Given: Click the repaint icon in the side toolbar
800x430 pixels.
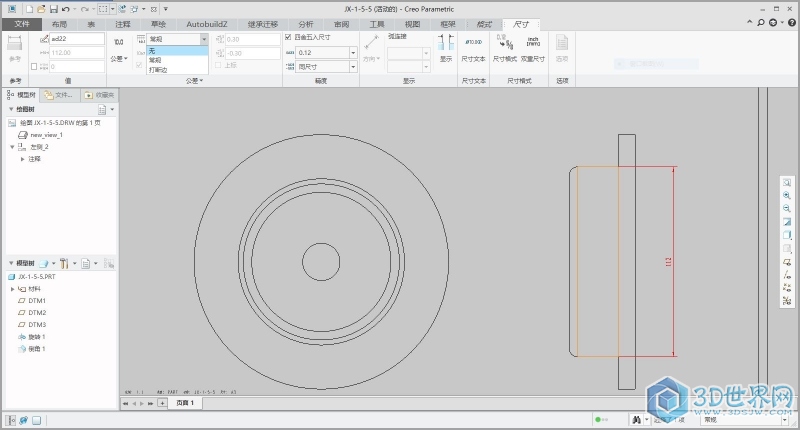Looking at the screenshot, I should pos(787,222).
